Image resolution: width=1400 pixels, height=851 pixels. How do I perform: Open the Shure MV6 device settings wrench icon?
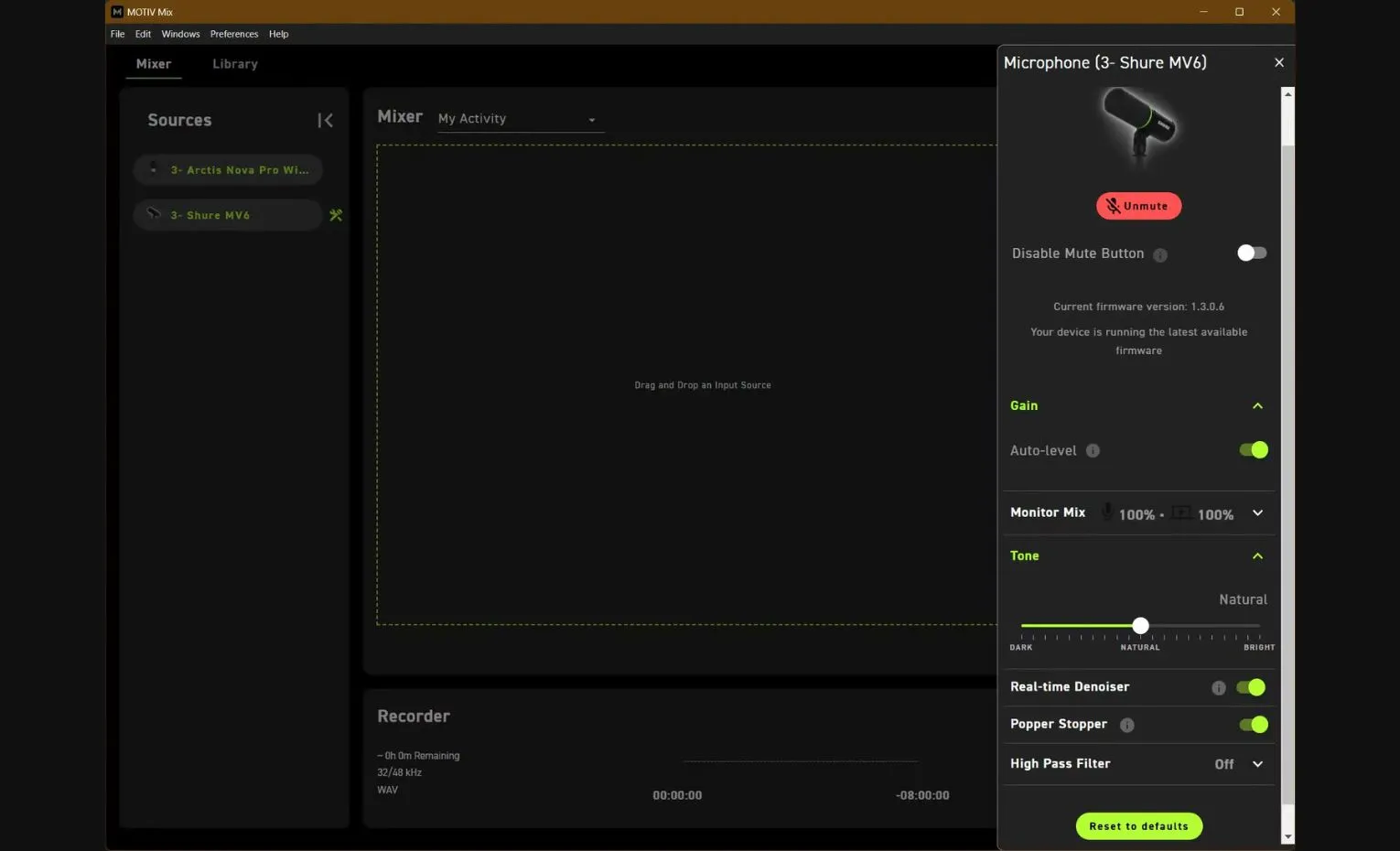click(336, 215)
